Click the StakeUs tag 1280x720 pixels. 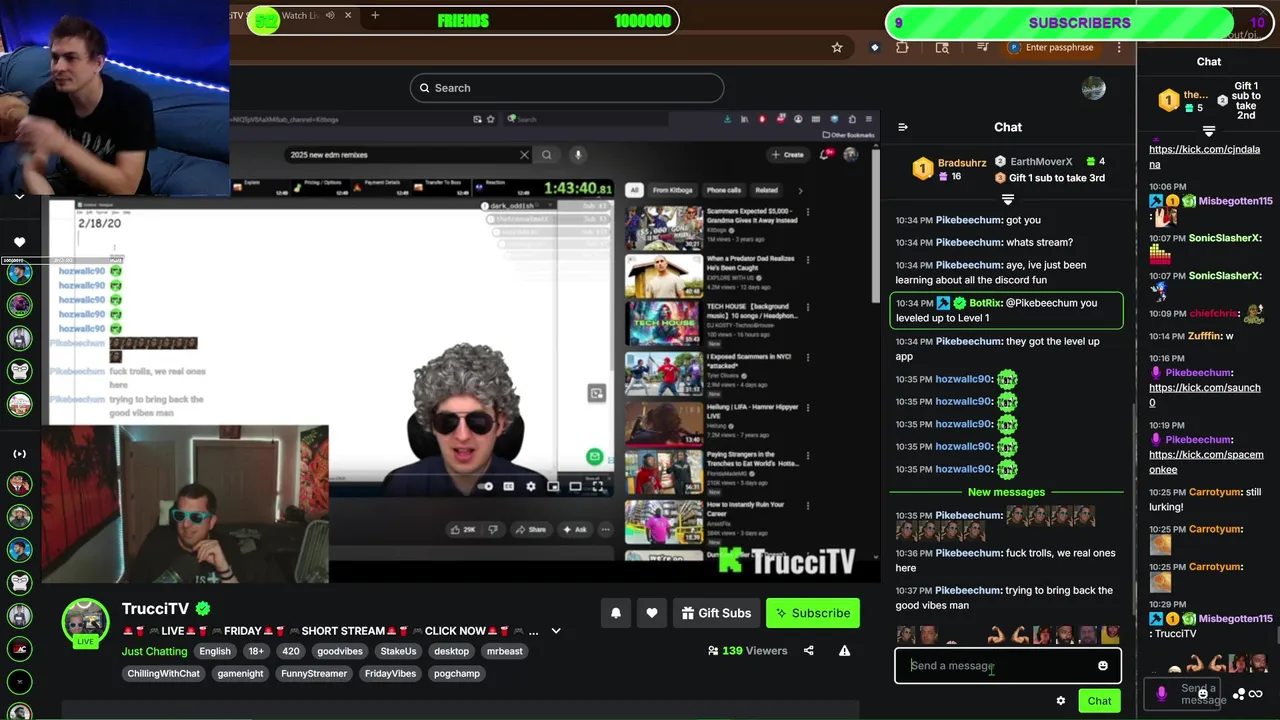398,651
